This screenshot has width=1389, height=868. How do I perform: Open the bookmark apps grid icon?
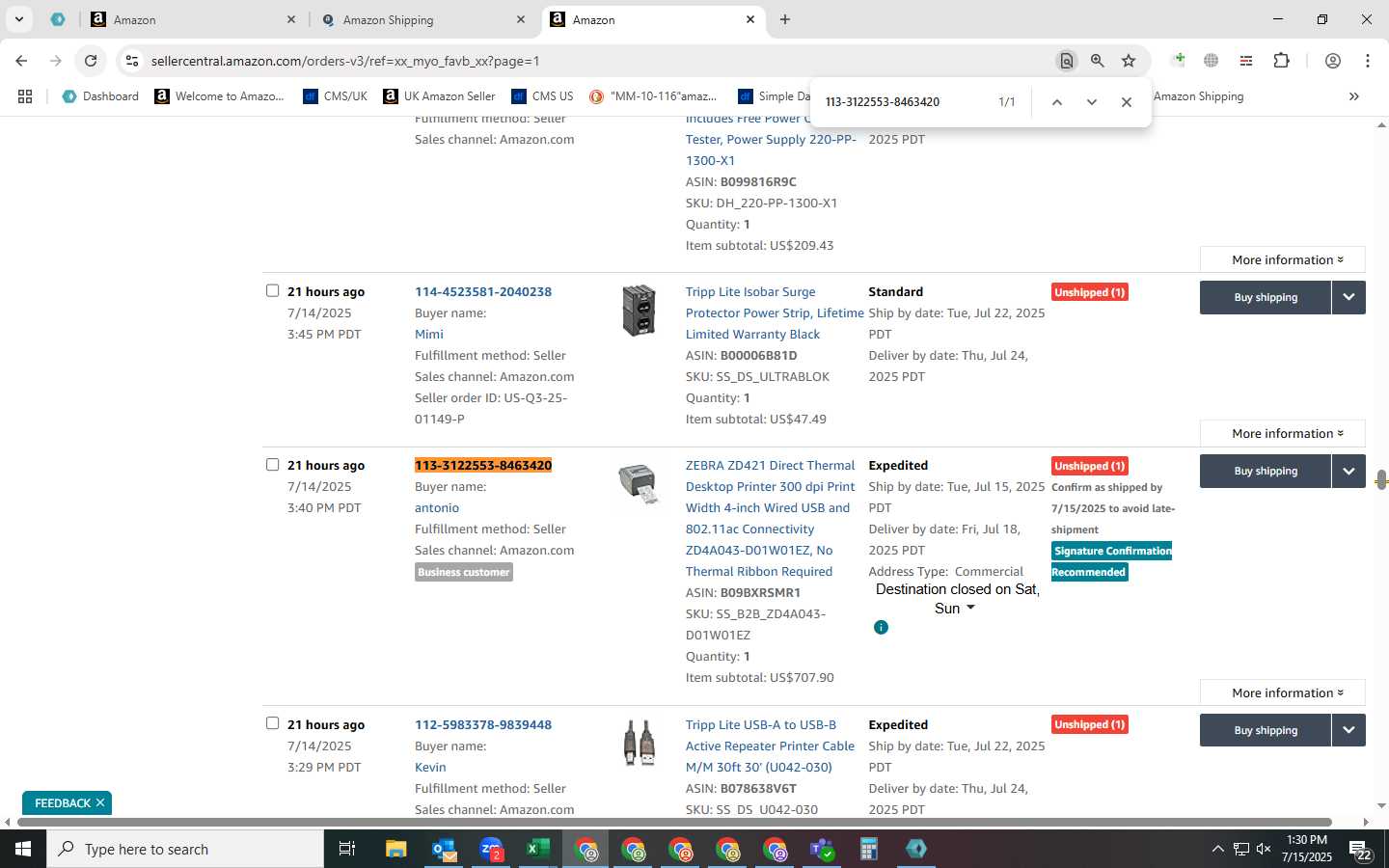[25, 96]
